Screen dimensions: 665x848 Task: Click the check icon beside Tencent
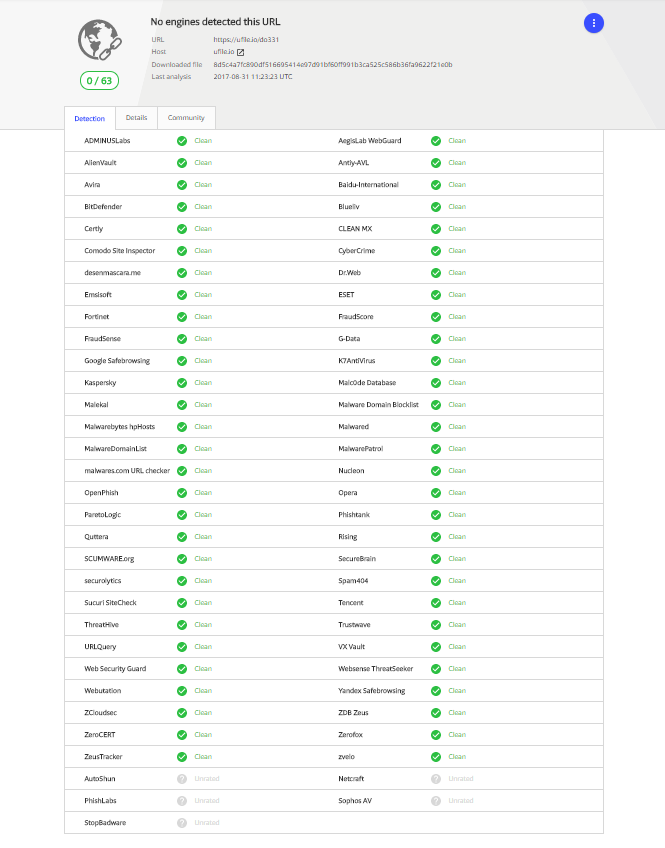pyautogui.click(x=436, y=603)
